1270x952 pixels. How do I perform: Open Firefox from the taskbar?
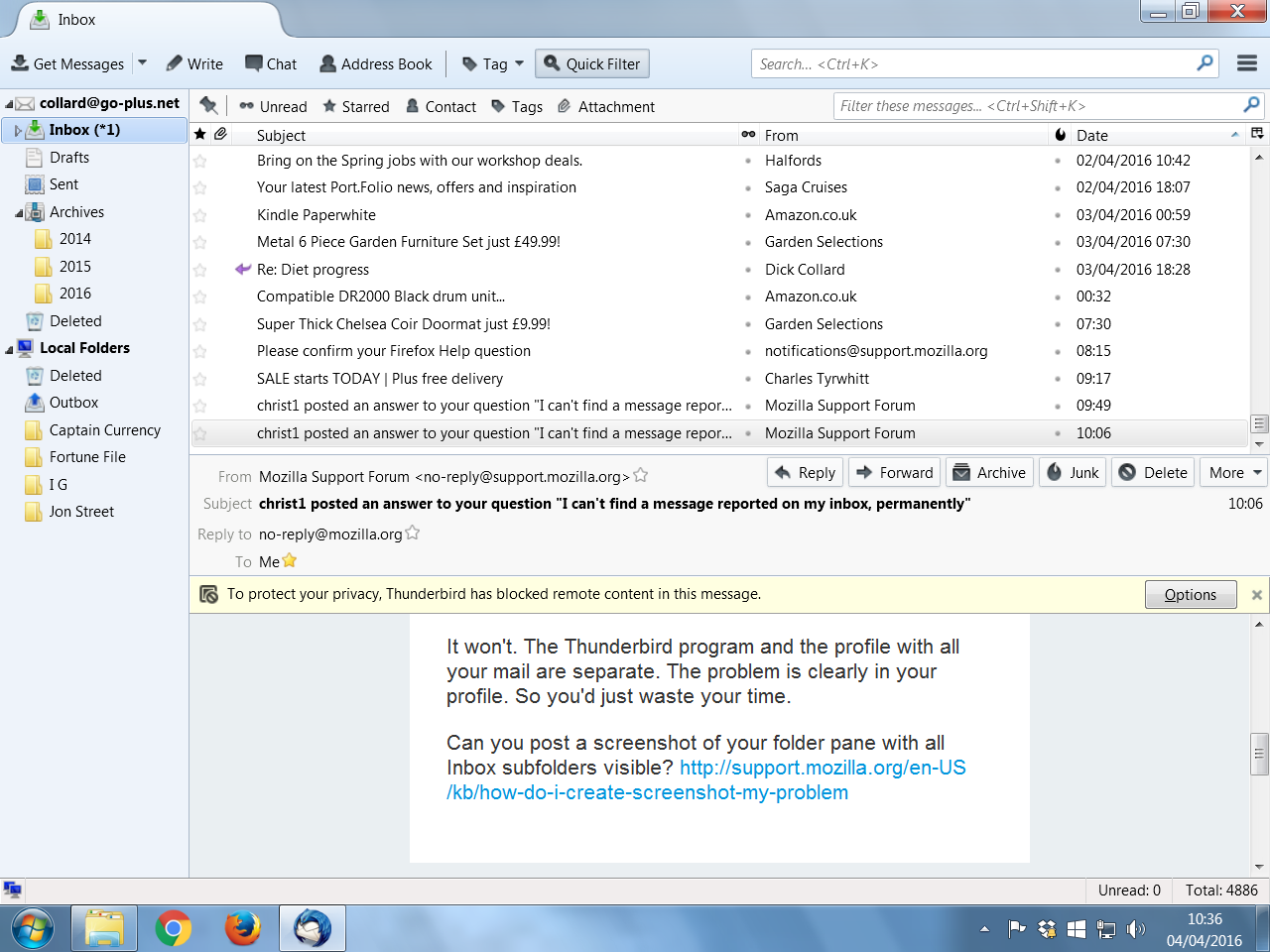[242, 929]
